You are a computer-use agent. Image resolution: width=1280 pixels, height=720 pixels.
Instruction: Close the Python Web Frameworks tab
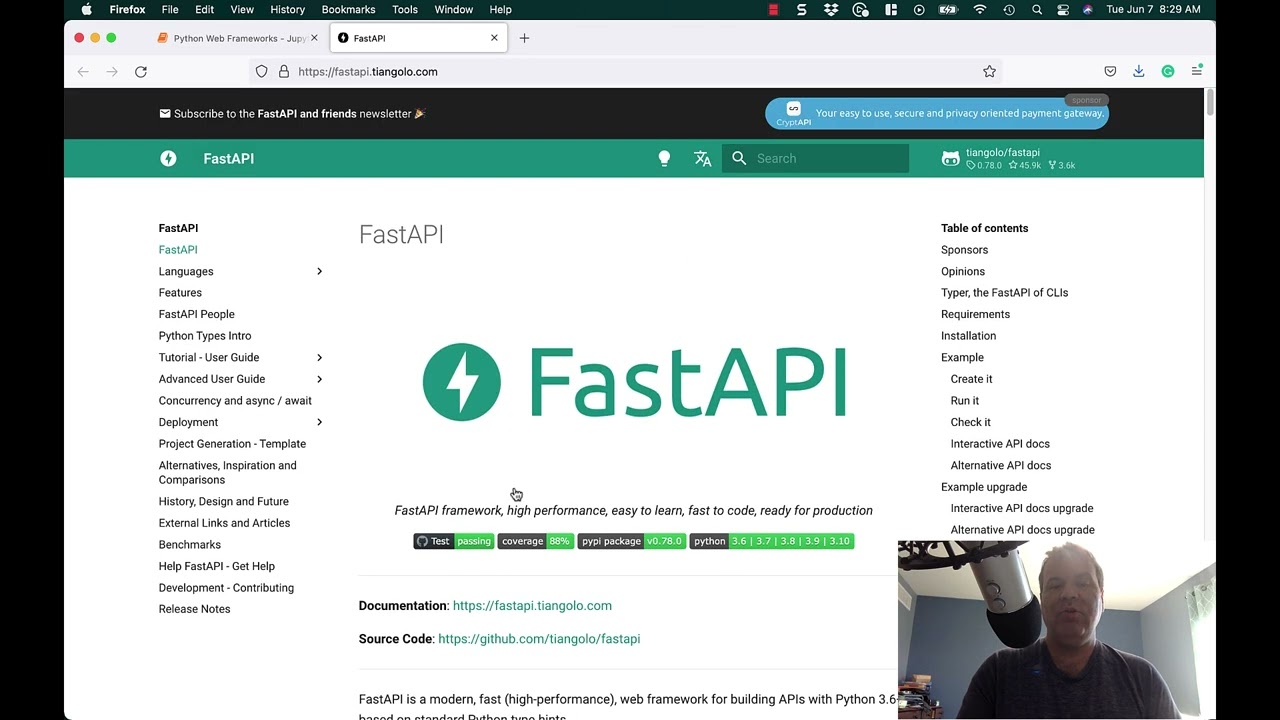pos(314,38)
